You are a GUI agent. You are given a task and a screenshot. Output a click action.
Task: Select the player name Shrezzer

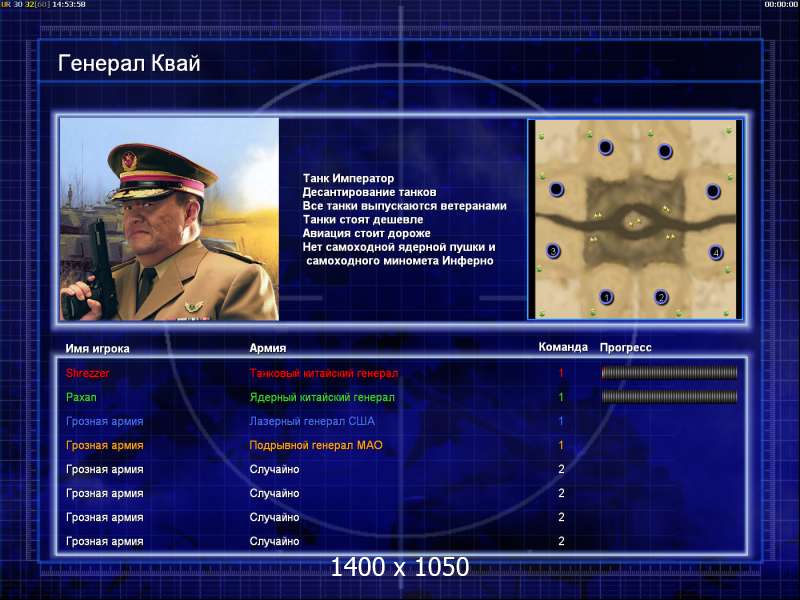click(x=87, y=373)
